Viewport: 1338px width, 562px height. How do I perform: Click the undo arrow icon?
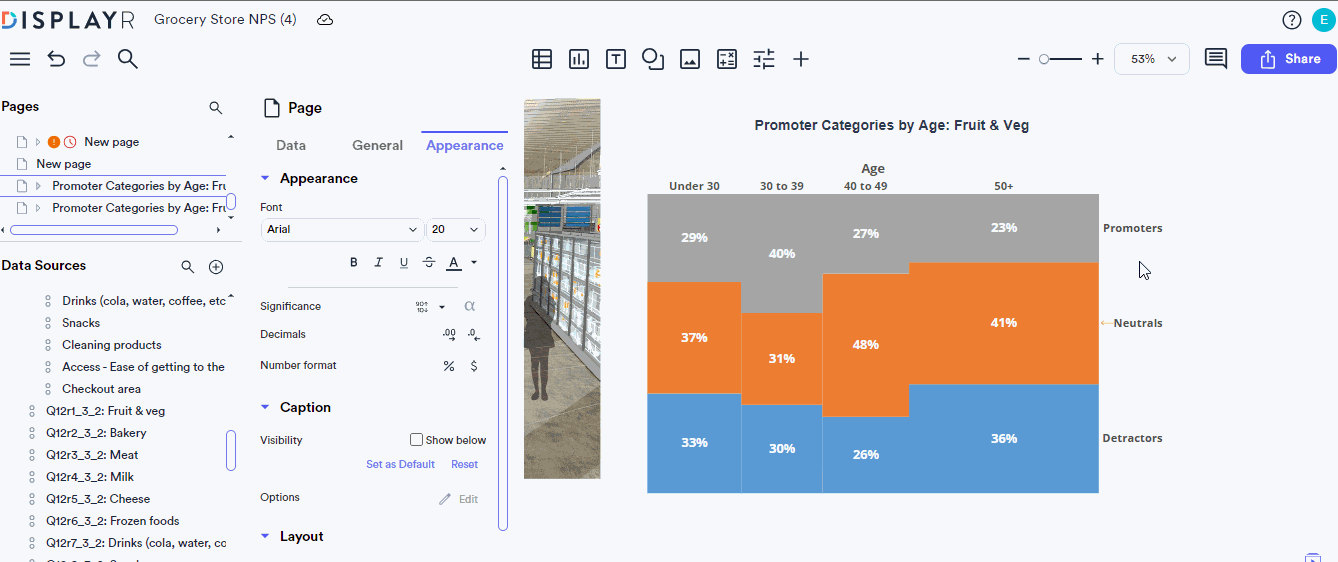[56, 59]
